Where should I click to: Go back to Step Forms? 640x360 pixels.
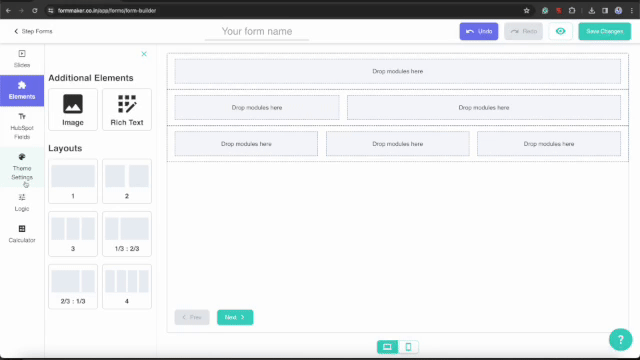pos(33,31)
